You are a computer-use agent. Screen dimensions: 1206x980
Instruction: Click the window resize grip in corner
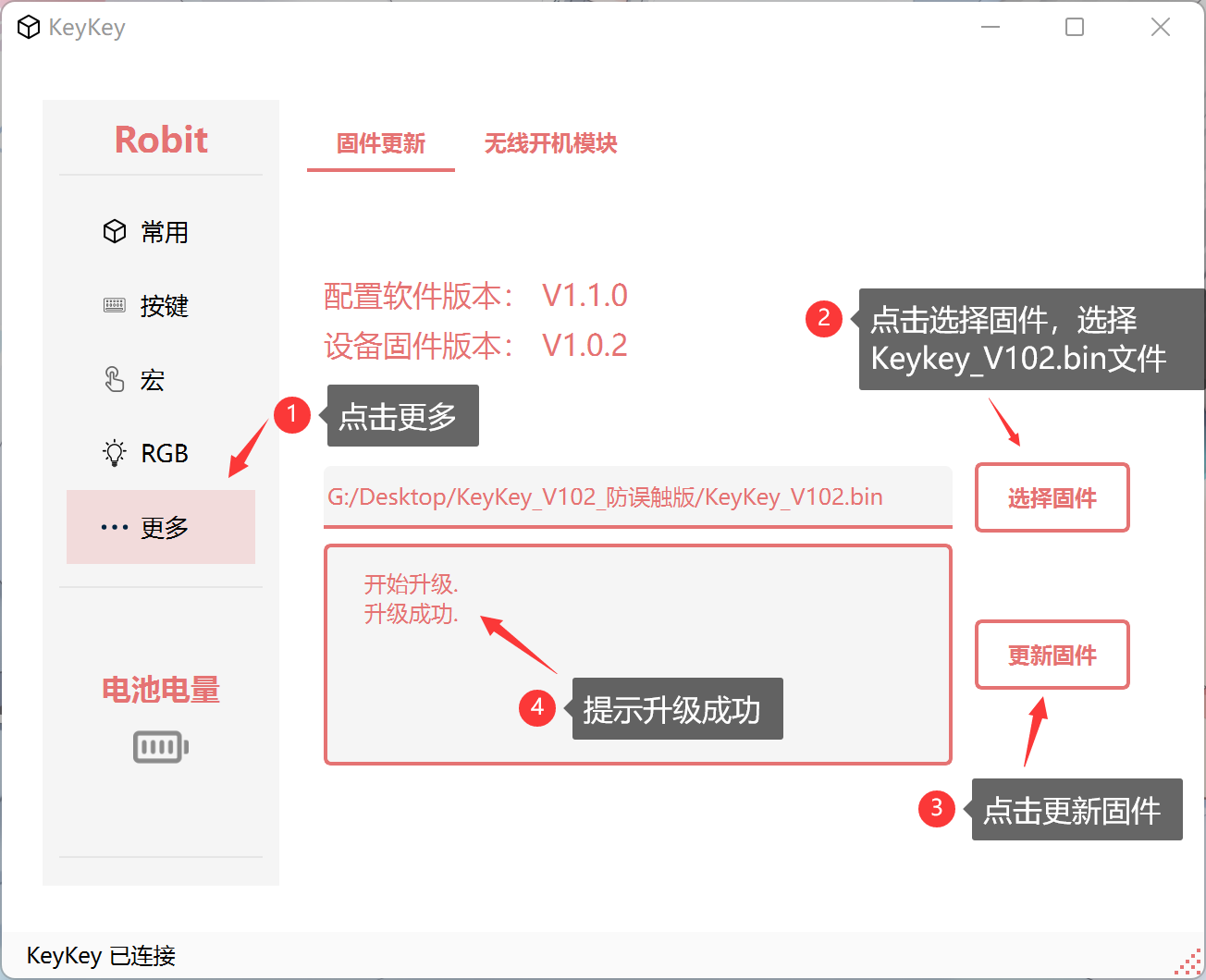point(1188,962)
